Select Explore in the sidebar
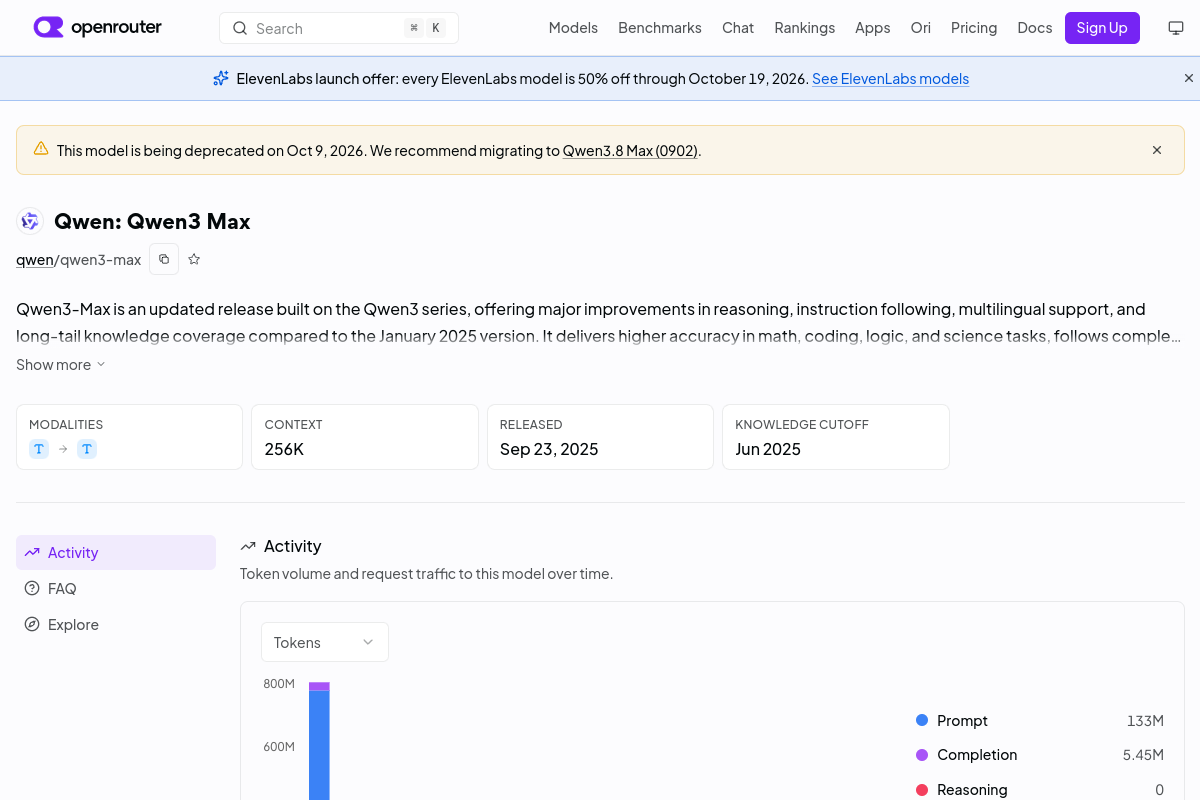1200x800 pixels. pos(116,625)
